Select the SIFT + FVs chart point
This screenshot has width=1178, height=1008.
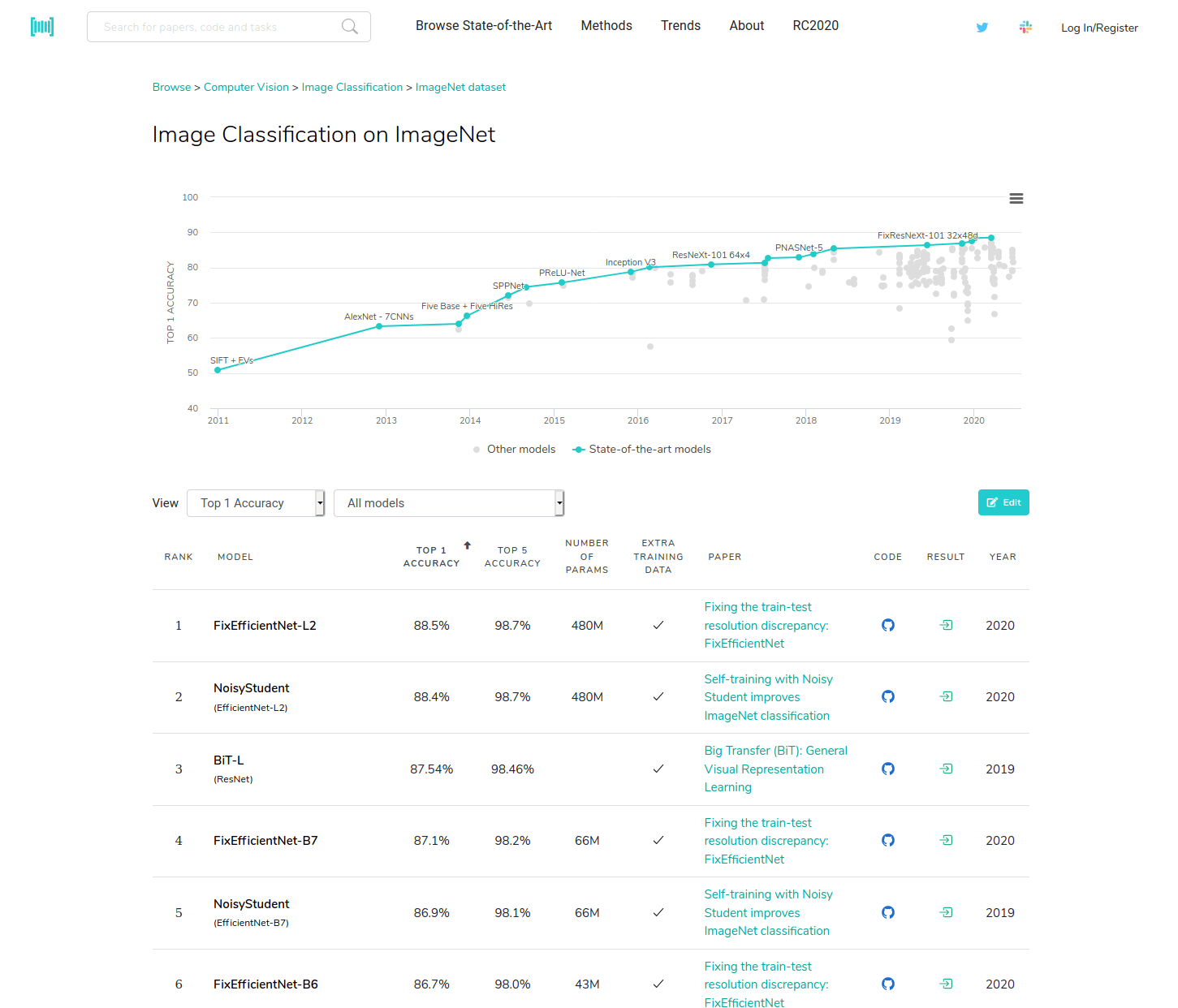pos(218,370)
